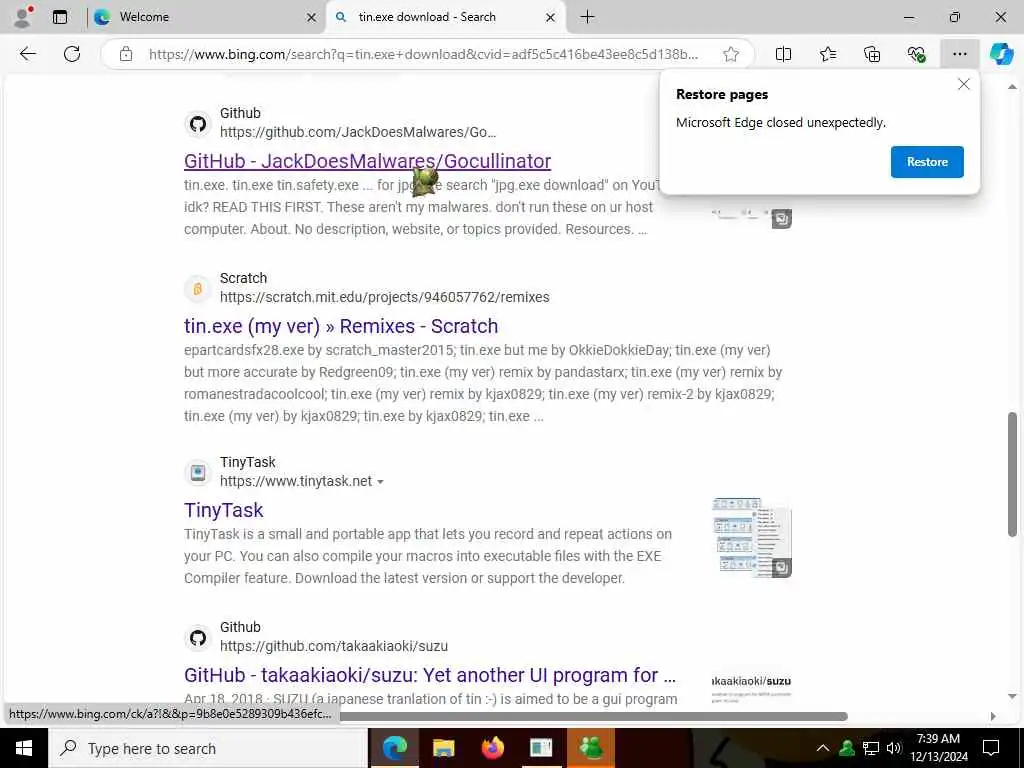Click the address bar URL field
The image size is (1024, 768).
pyautogui.click(x=423, y=54)
